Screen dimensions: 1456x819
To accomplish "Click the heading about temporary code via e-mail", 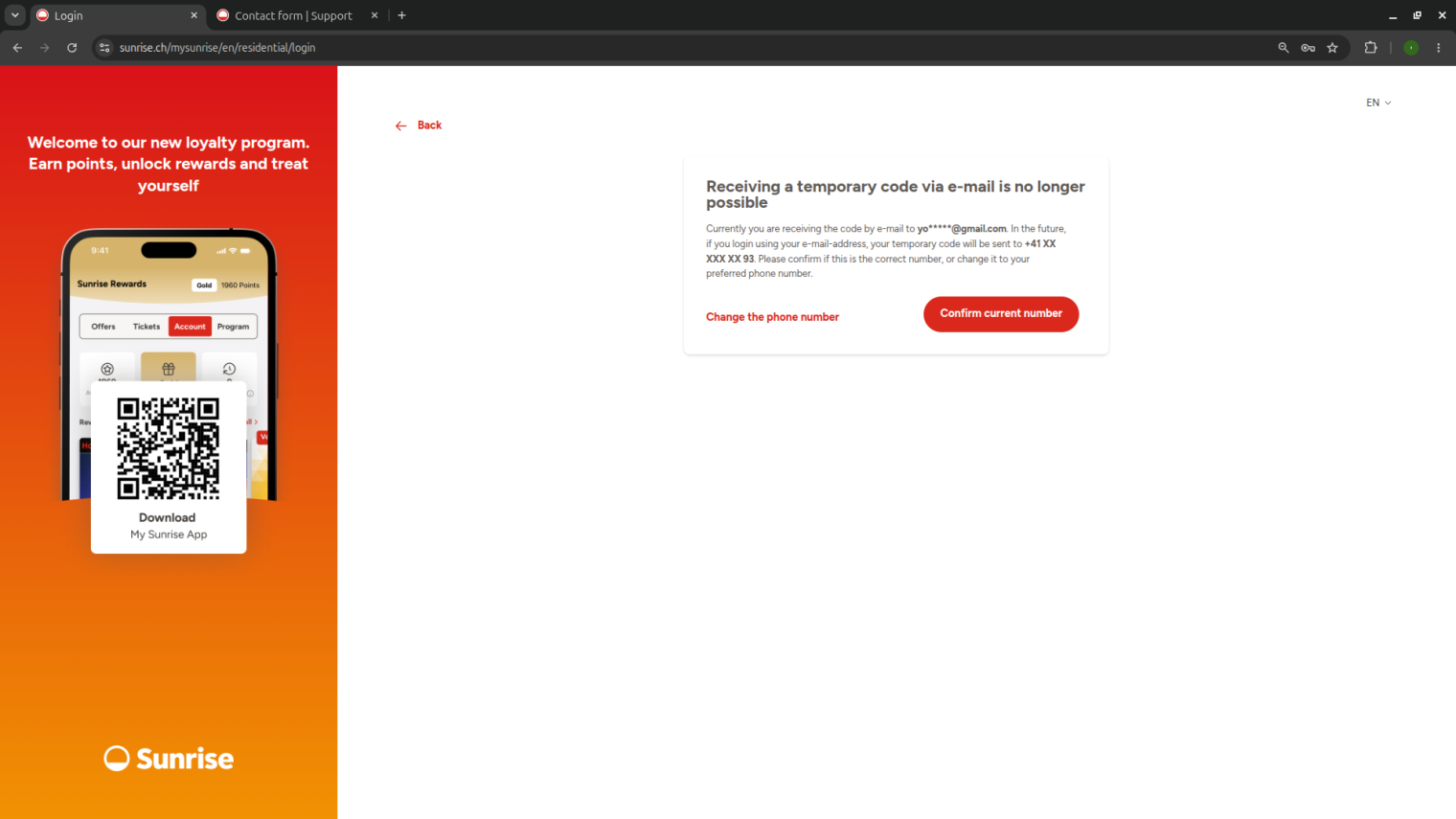I will click(896, 194).
